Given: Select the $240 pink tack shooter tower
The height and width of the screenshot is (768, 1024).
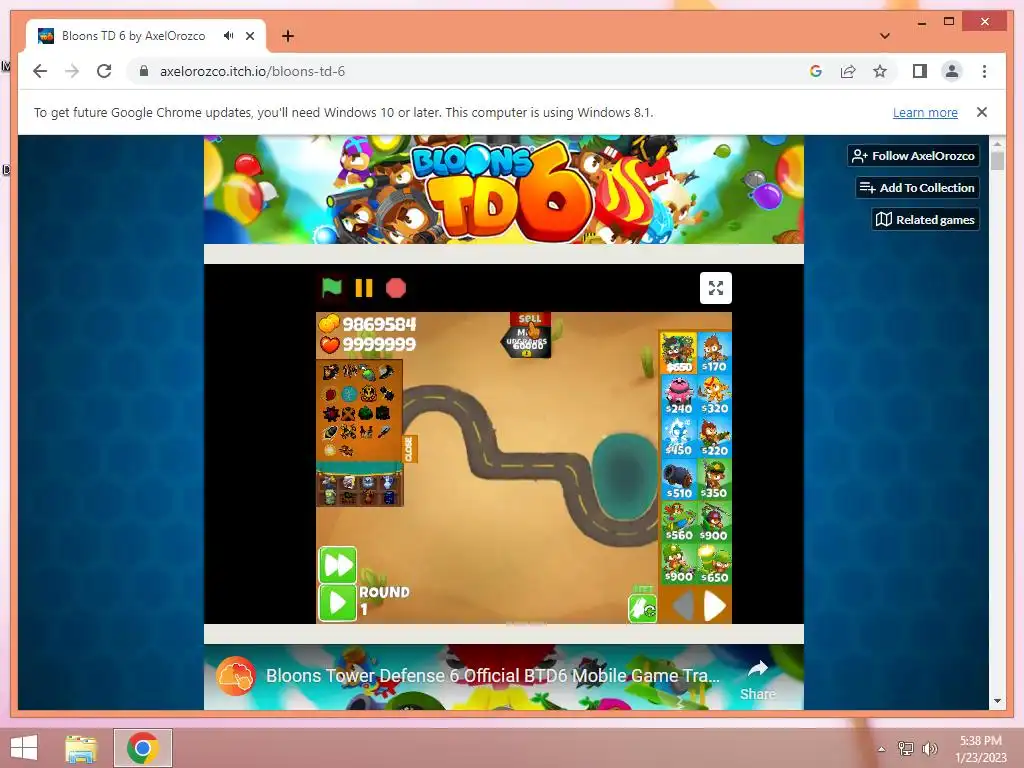Looking at the screenshot, I should pos(679,395).
